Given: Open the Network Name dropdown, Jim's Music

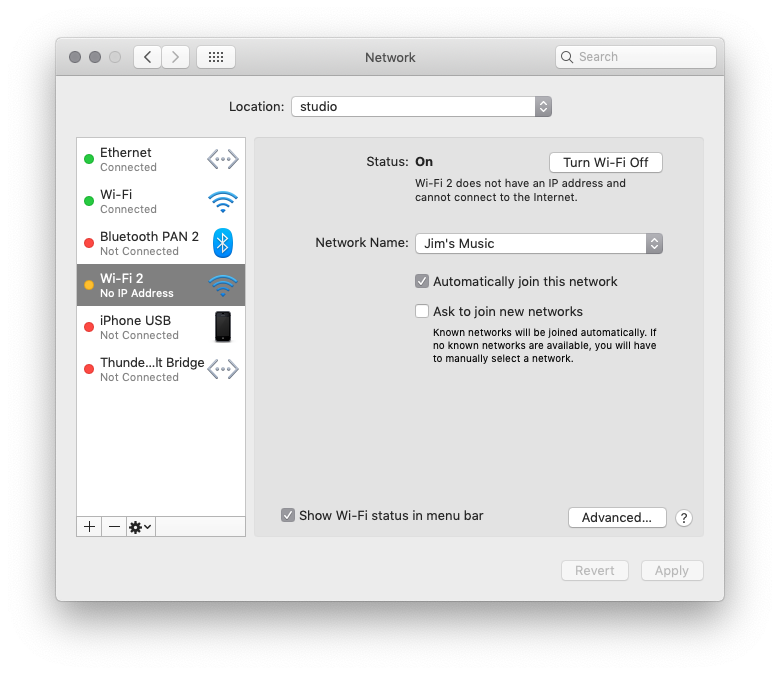Looking at the screenshot, I should coord(539,244).
